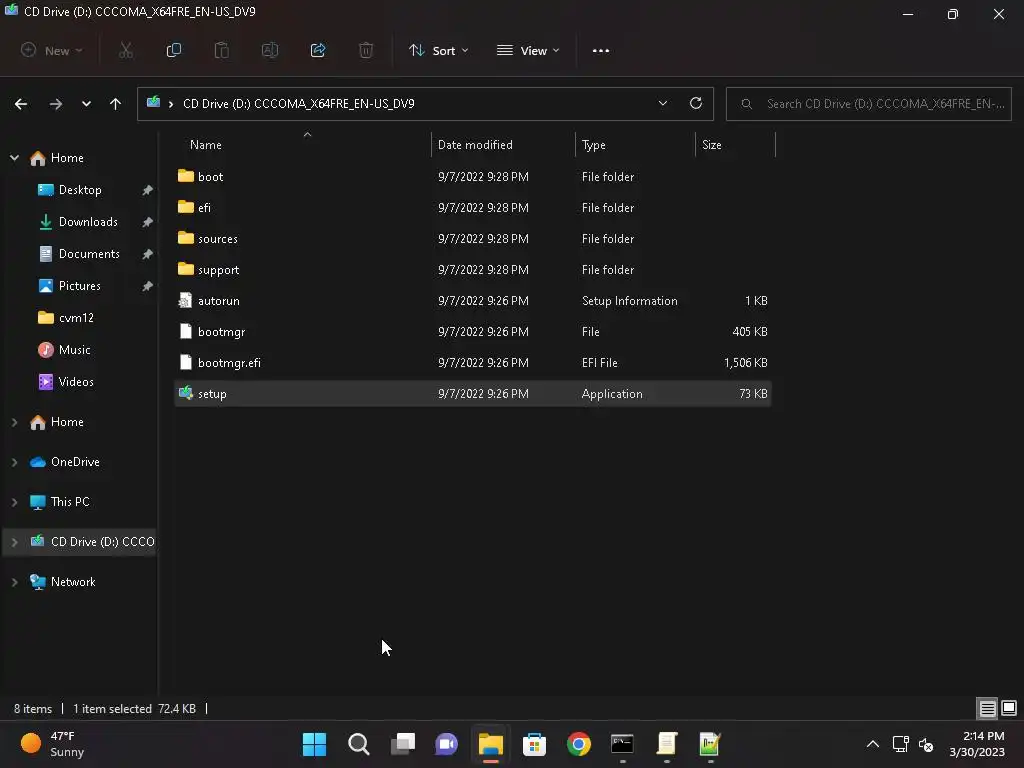The width and height of the screenshot is (1024, 768).
Task: Open Desktop in the sidebar
Action: [80, 189]
